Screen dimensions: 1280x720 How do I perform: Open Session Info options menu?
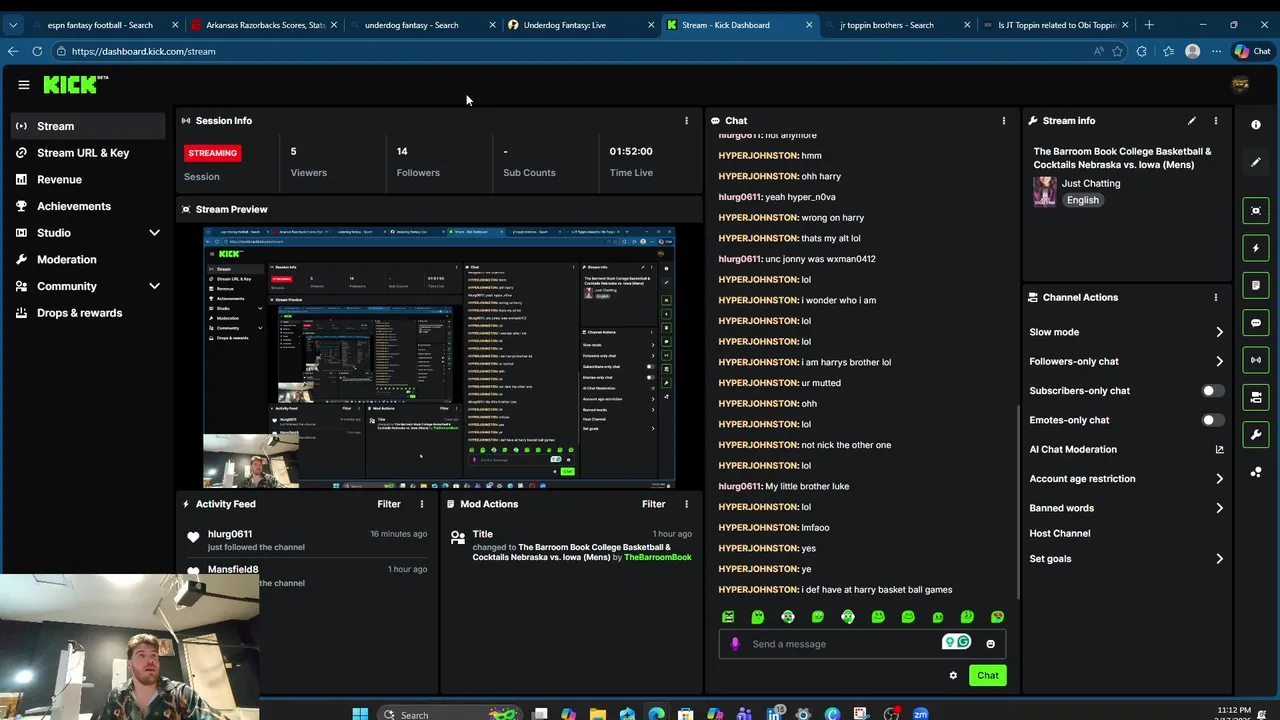pos(686,120)
